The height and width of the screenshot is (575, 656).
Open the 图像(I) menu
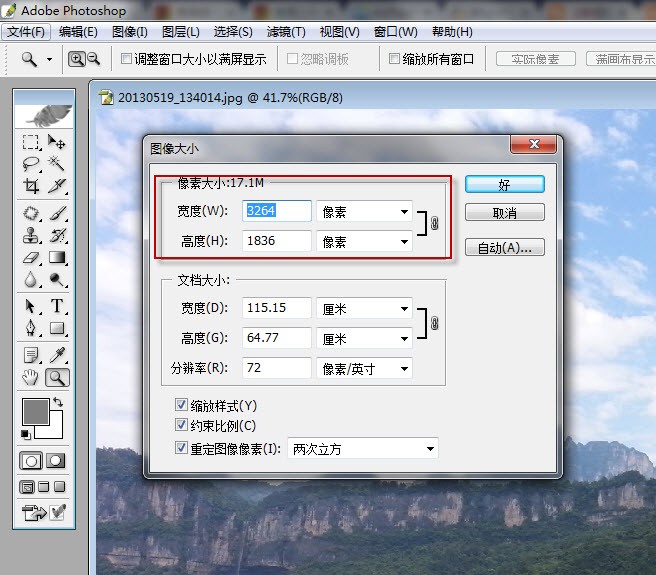pyautogui.click(x=130, y=32)
